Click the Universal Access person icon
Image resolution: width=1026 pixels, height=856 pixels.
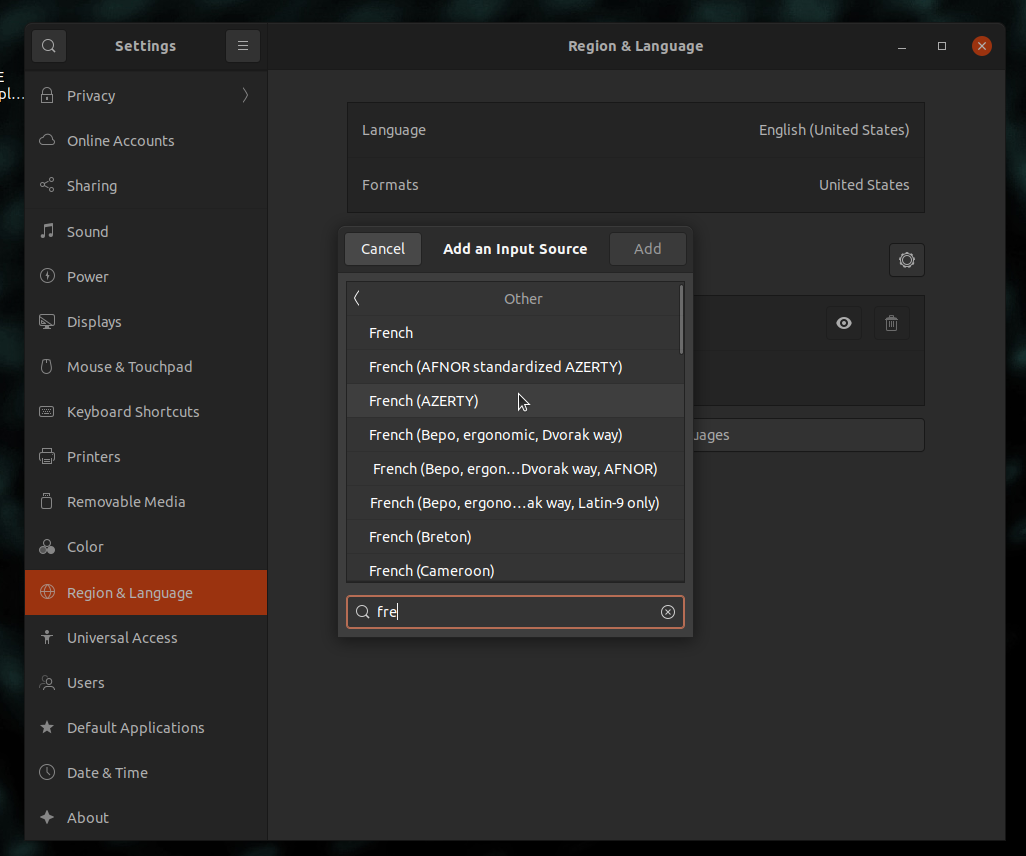pos(47,638)
